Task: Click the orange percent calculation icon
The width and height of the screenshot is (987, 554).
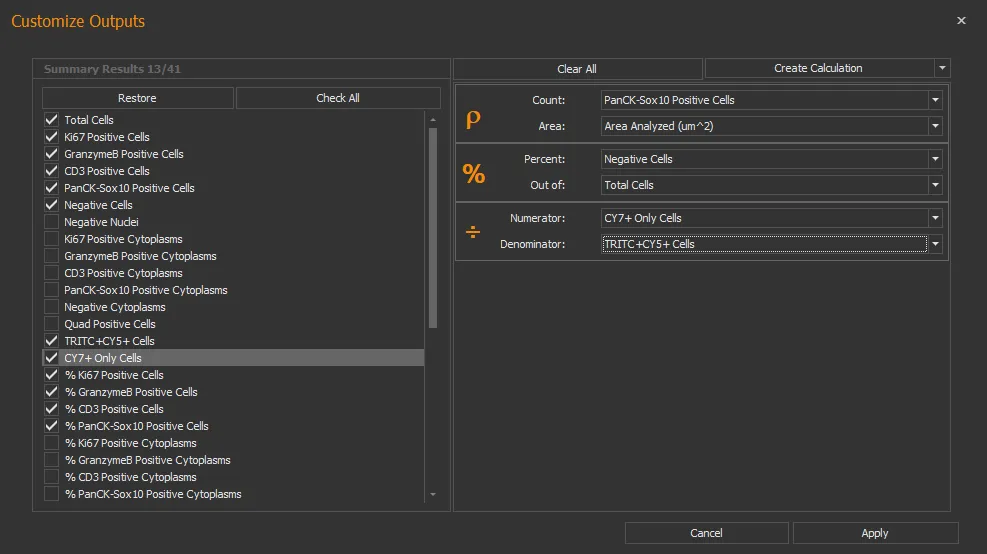Action: (473, 173)
